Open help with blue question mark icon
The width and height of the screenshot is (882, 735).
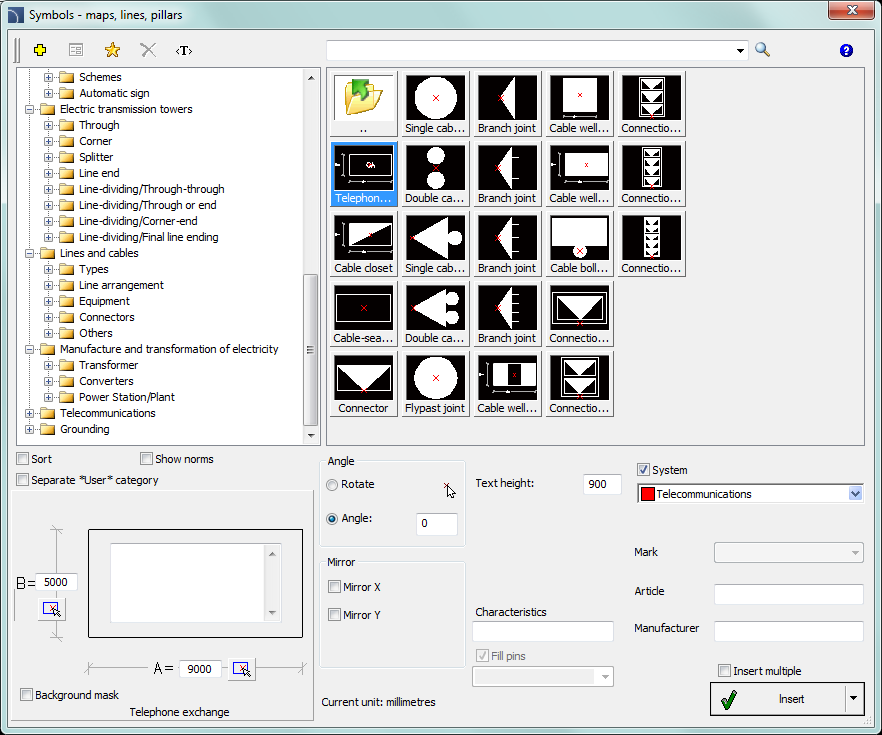tap(846, 51)
